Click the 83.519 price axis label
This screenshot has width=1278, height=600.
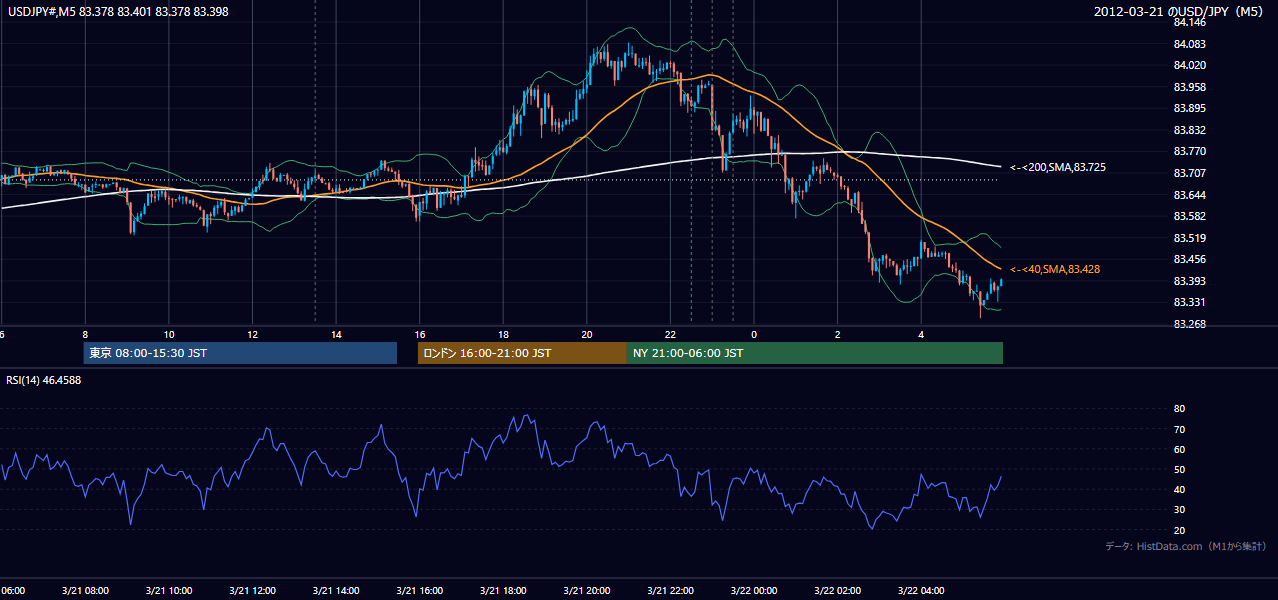pos(1192,238)
